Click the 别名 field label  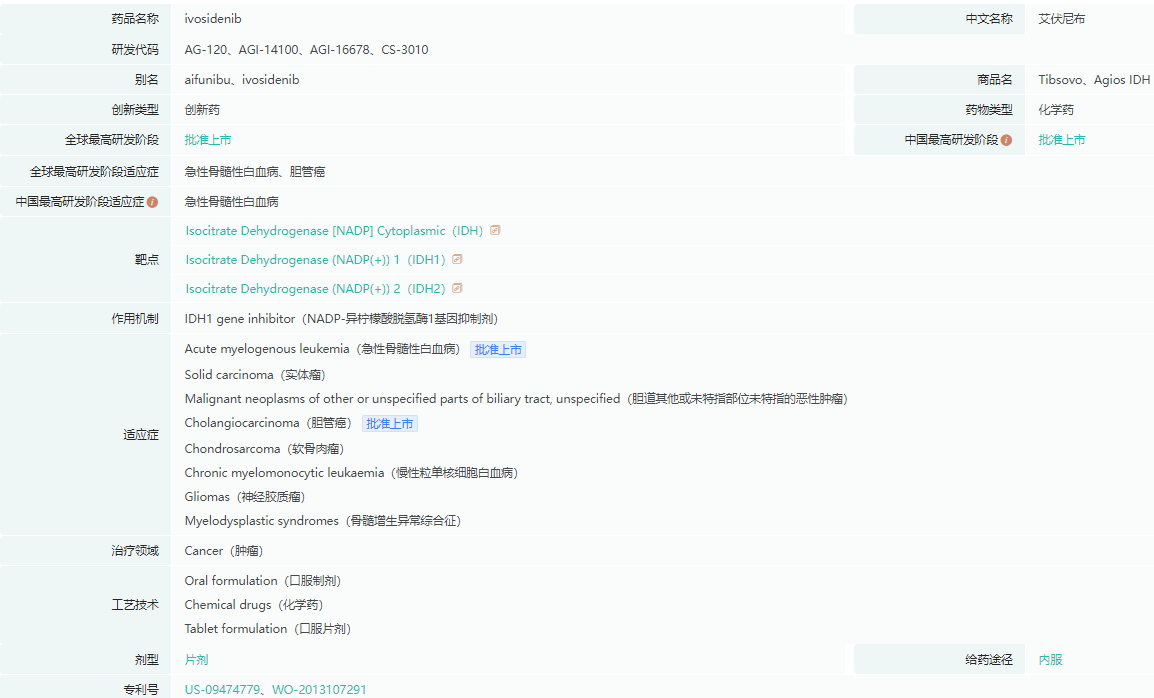tap(146, 80)
